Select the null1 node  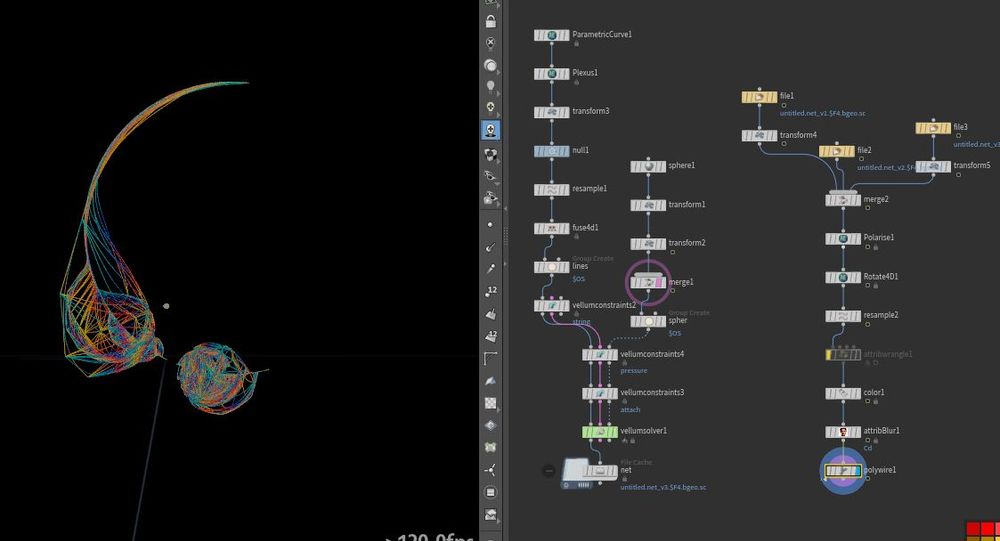(551, 151)
